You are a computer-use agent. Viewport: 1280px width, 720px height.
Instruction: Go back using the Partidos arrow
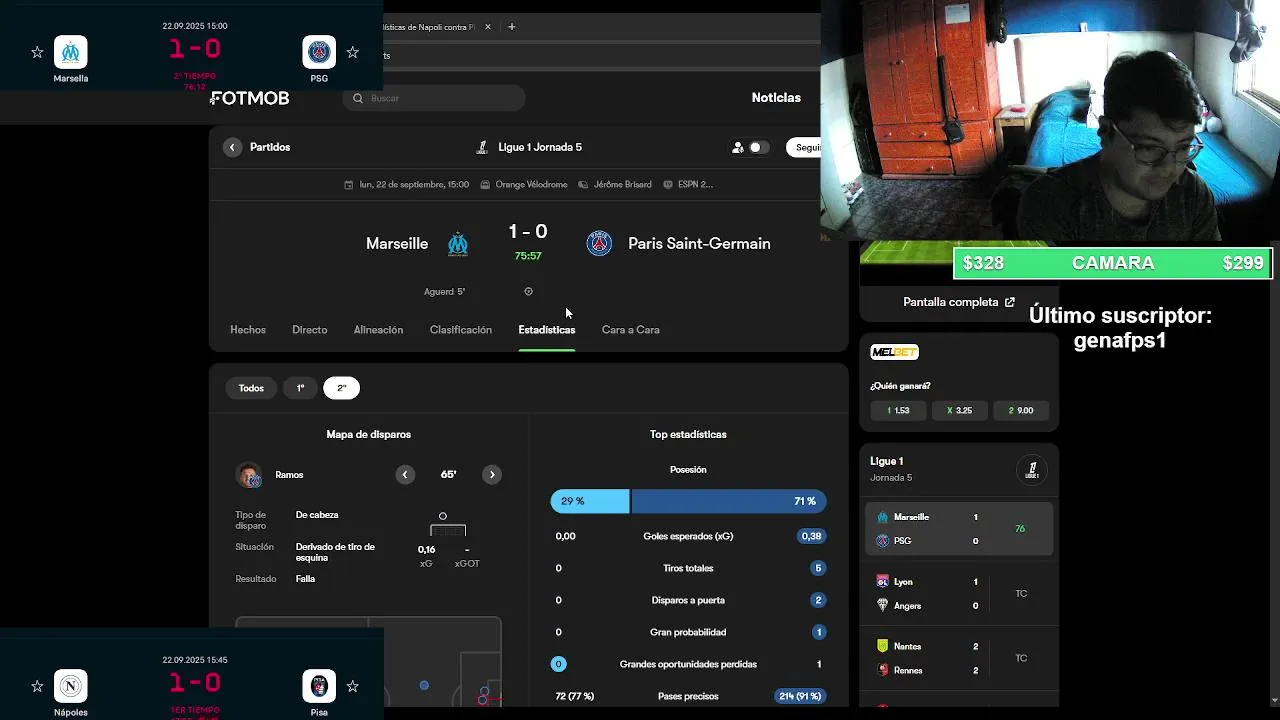(x=232, y=147)
